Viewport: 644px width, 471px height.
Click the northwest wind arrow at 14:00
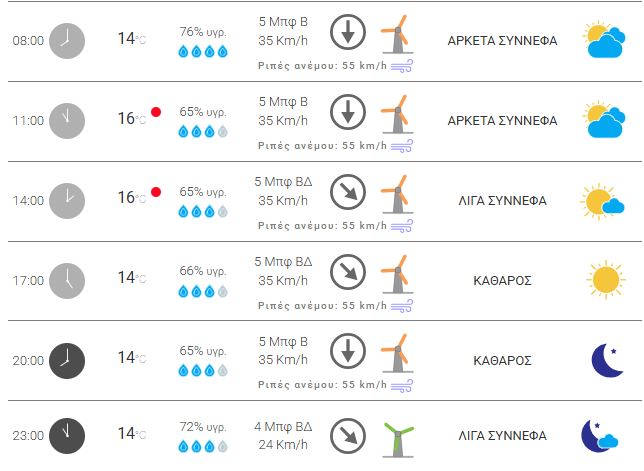point(348,190)
